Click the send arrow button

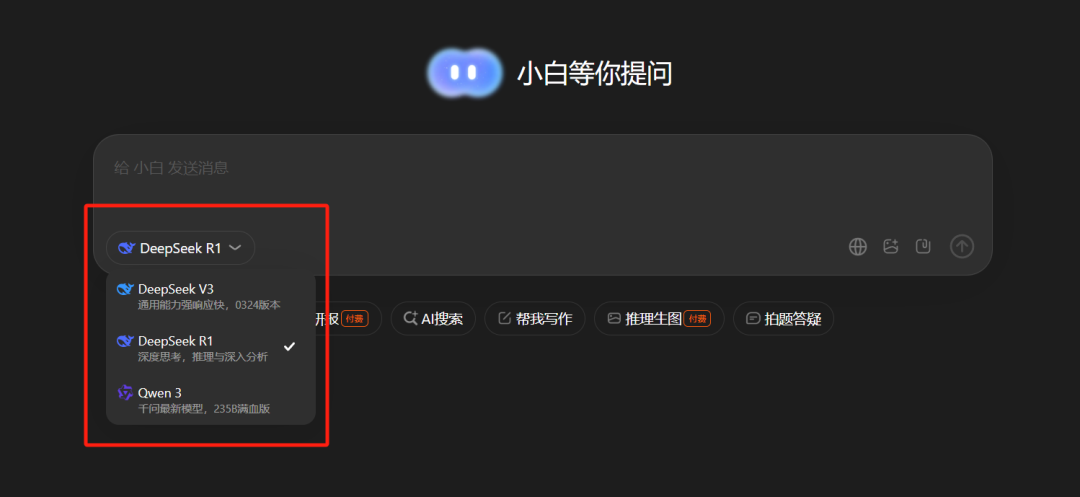coord(962,246)
